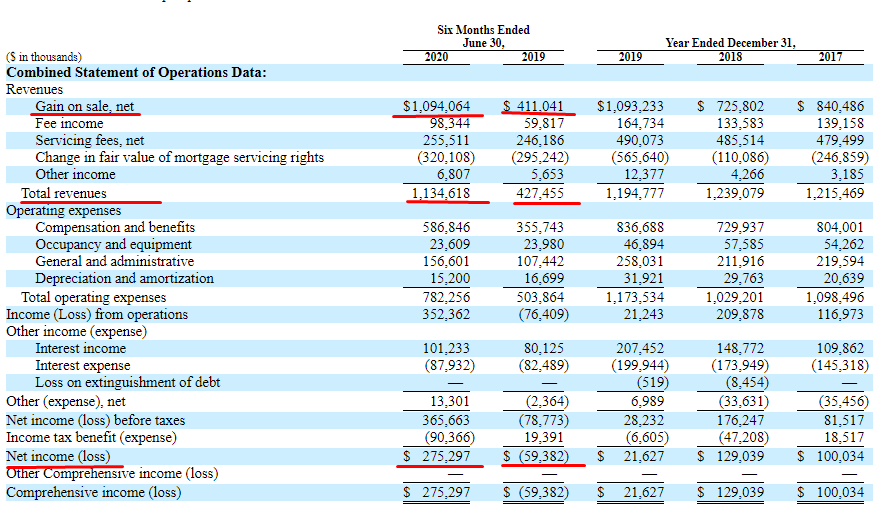881x517 pixels.
Task: Select the "Interest expense" row label
Action: pyautogui.click(x=83, y=365)
